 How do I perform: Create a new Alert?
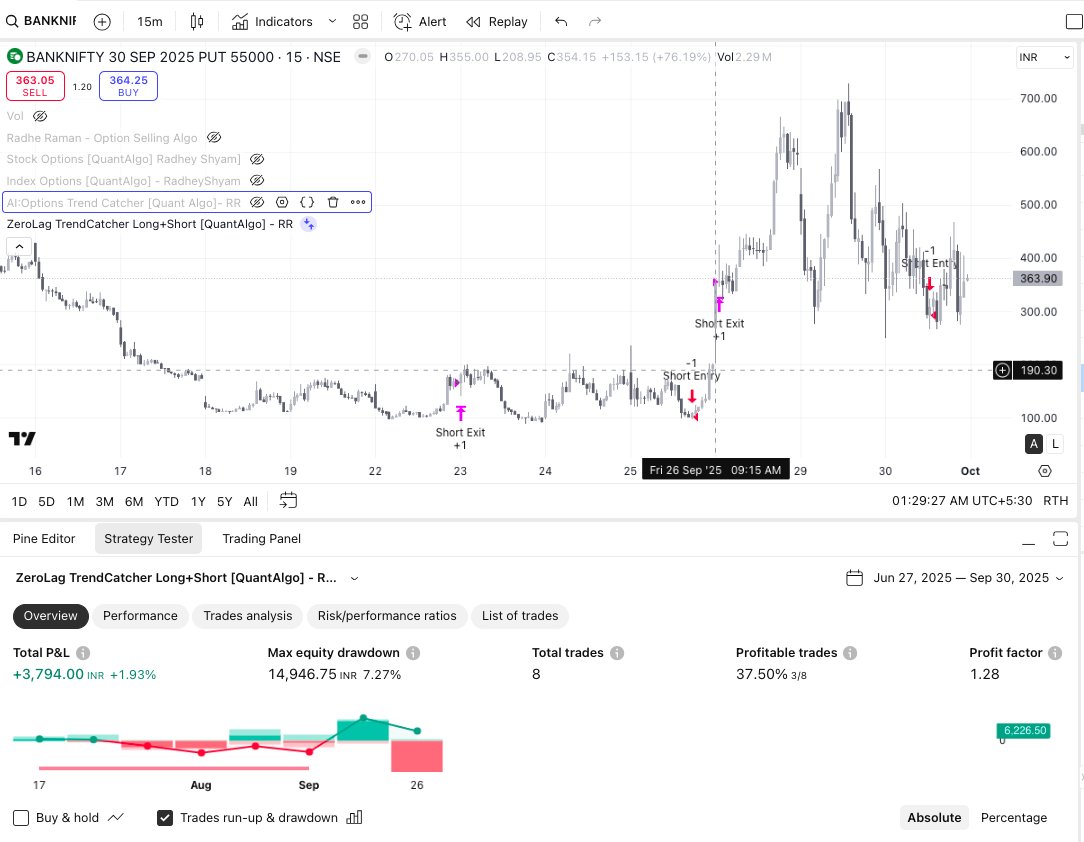tap(420, 21)
